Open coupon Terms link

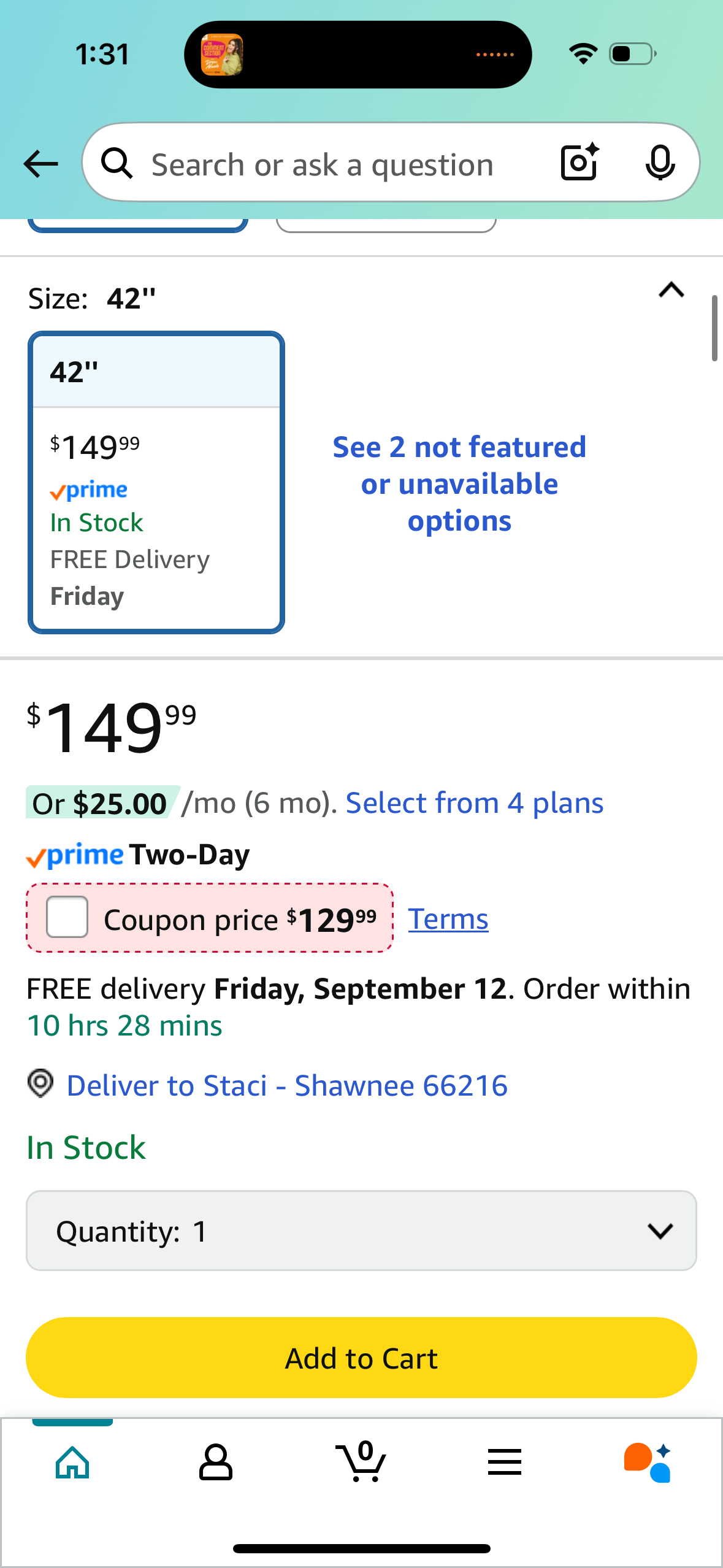pos(448,919)
